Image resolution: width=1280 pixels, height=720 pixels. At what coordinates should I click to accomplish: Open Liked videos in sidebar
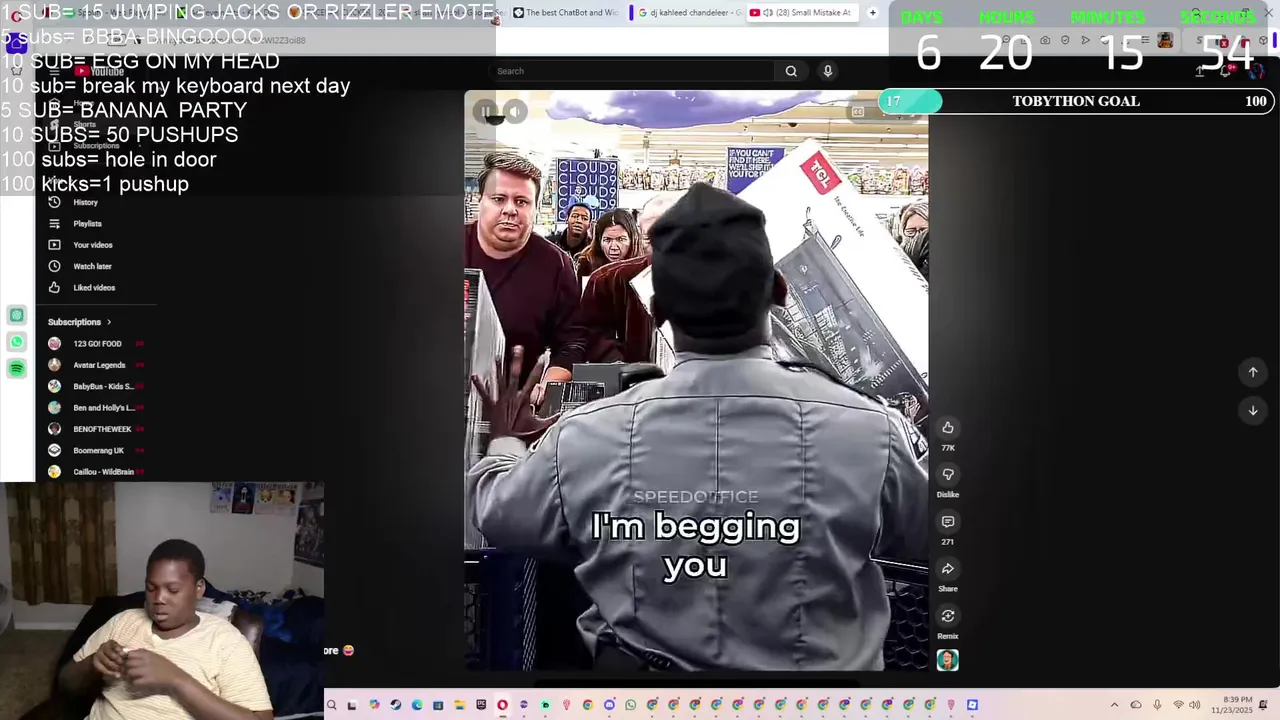(x=94, y=288)
